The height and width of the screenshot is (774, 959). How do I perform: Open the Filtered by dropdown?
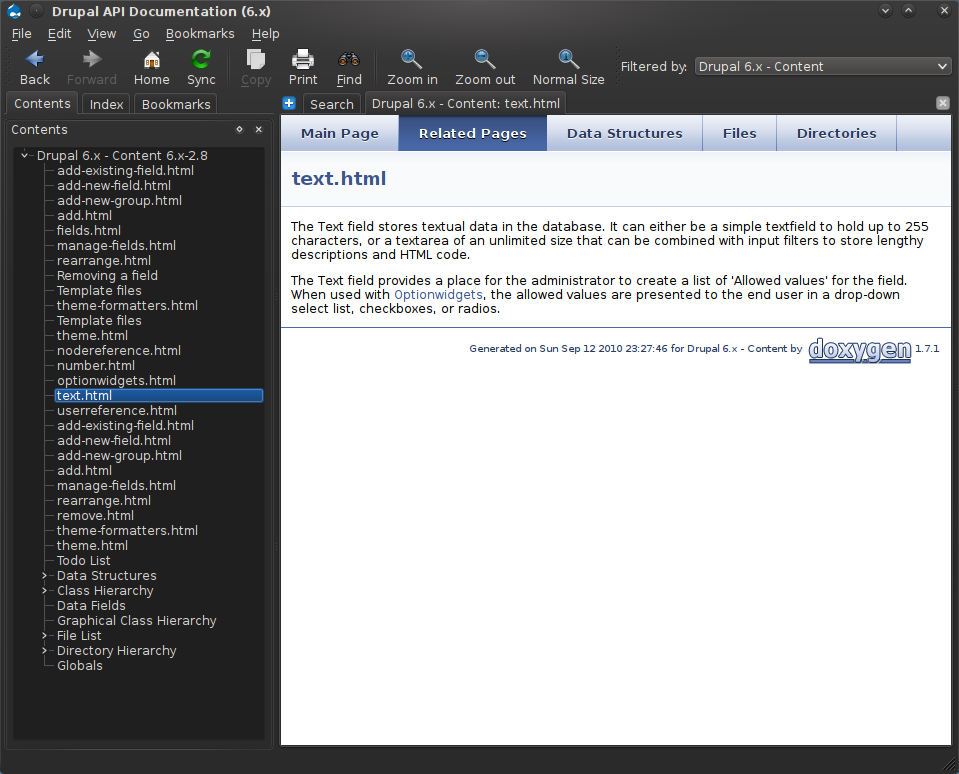click(823, 66)
